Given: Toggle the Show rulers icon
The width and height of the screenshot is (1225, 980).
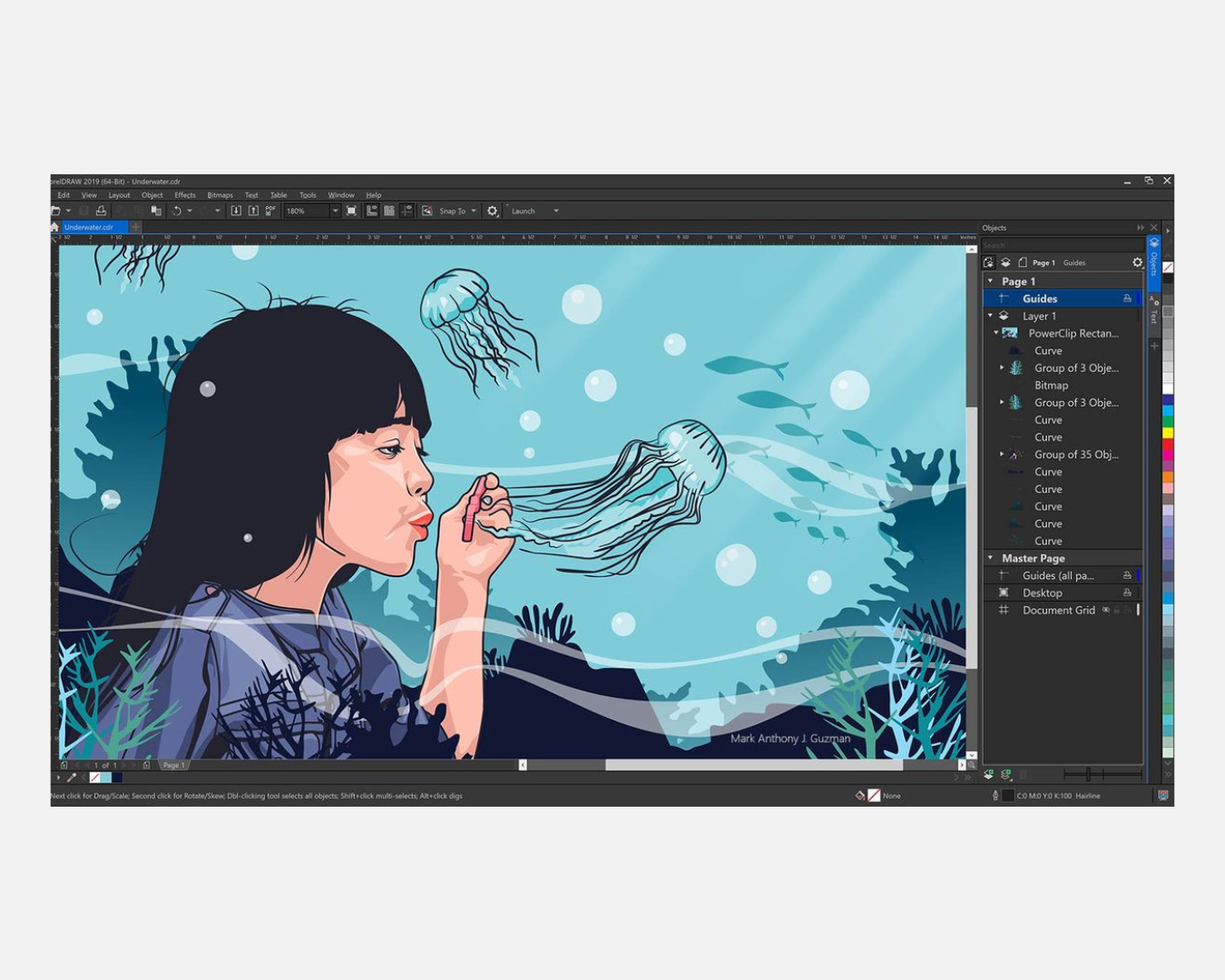Looking at the screenshot, I should [372, 211].
